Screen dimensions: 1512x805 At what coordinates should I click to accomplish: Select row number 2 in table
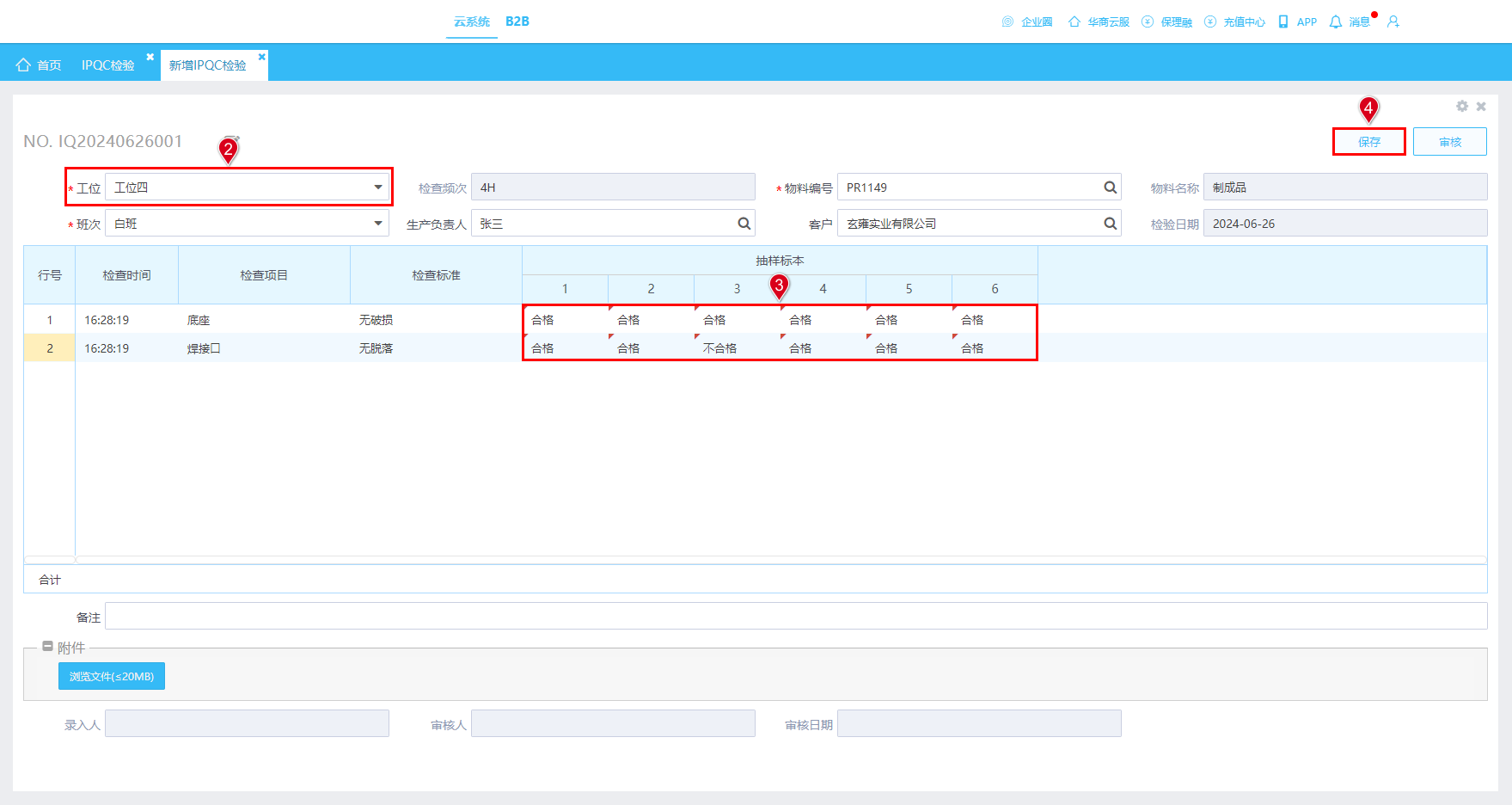coord(50,347)
